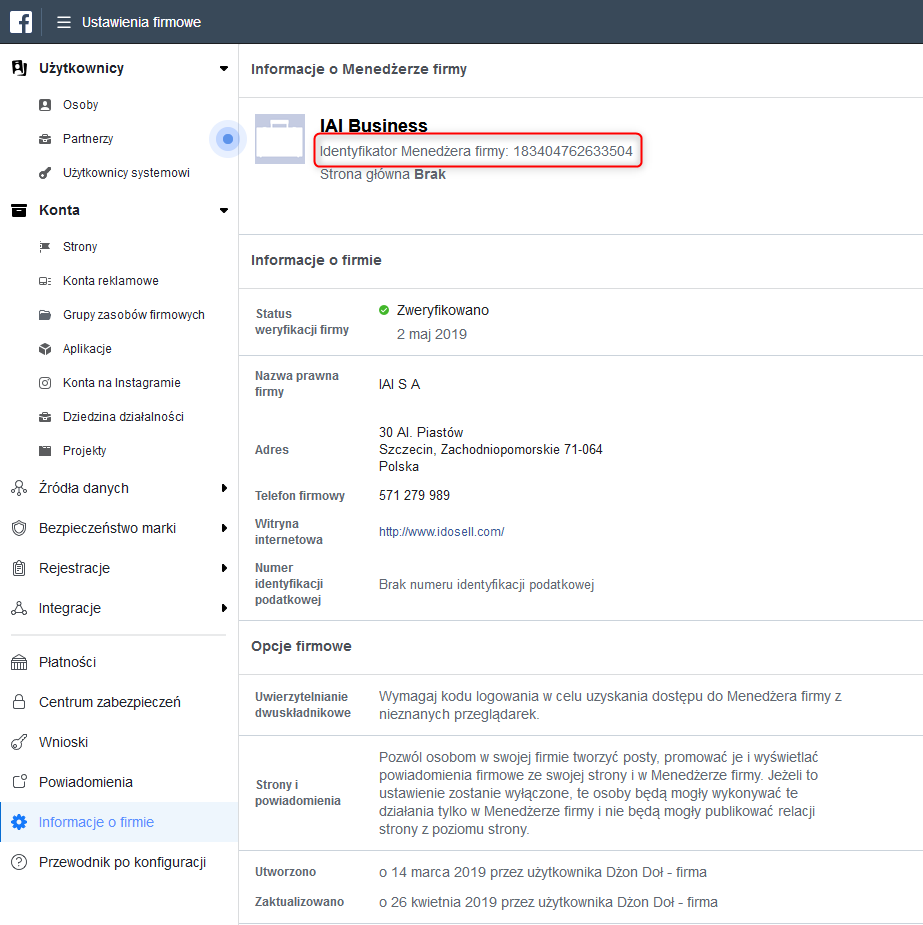Open the Aplikacje sidebar item
This screenshot has height=925, width=923.
[87, 349]
